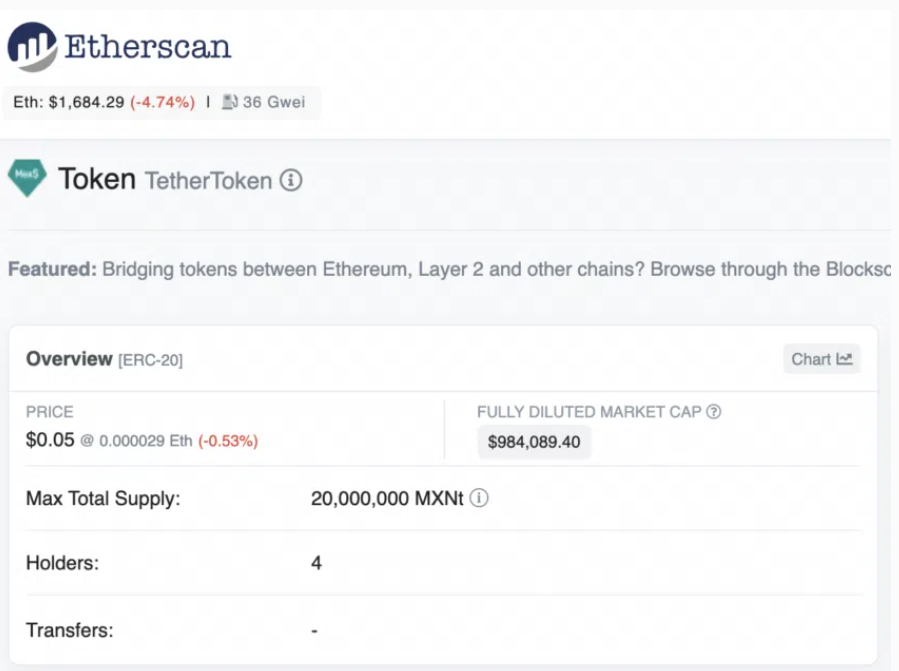Click the Transfers row label
899x671 pixels.
click(x=69, y=630)
